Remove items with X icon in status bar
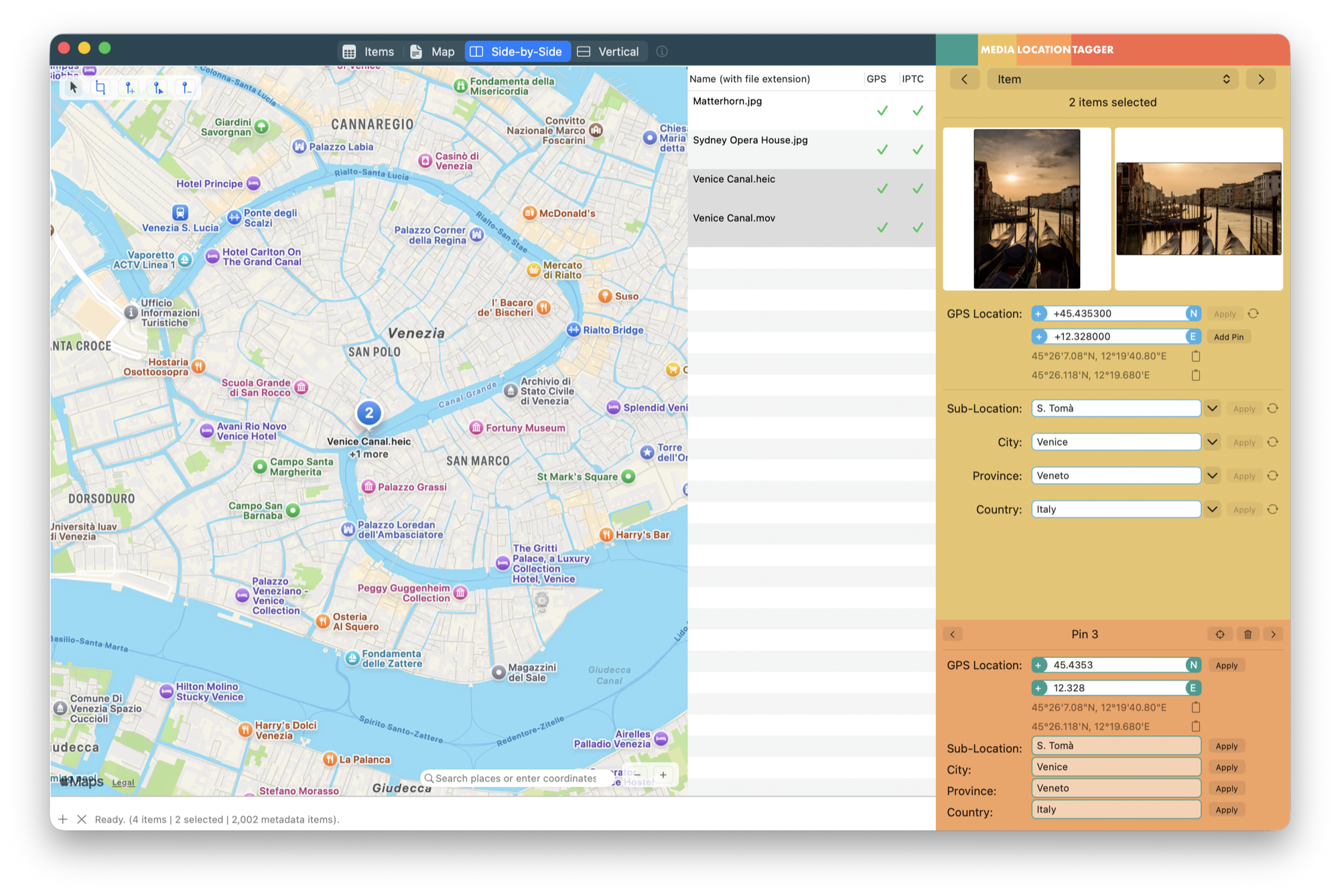The image size is (1340, 896). [82, 819]
